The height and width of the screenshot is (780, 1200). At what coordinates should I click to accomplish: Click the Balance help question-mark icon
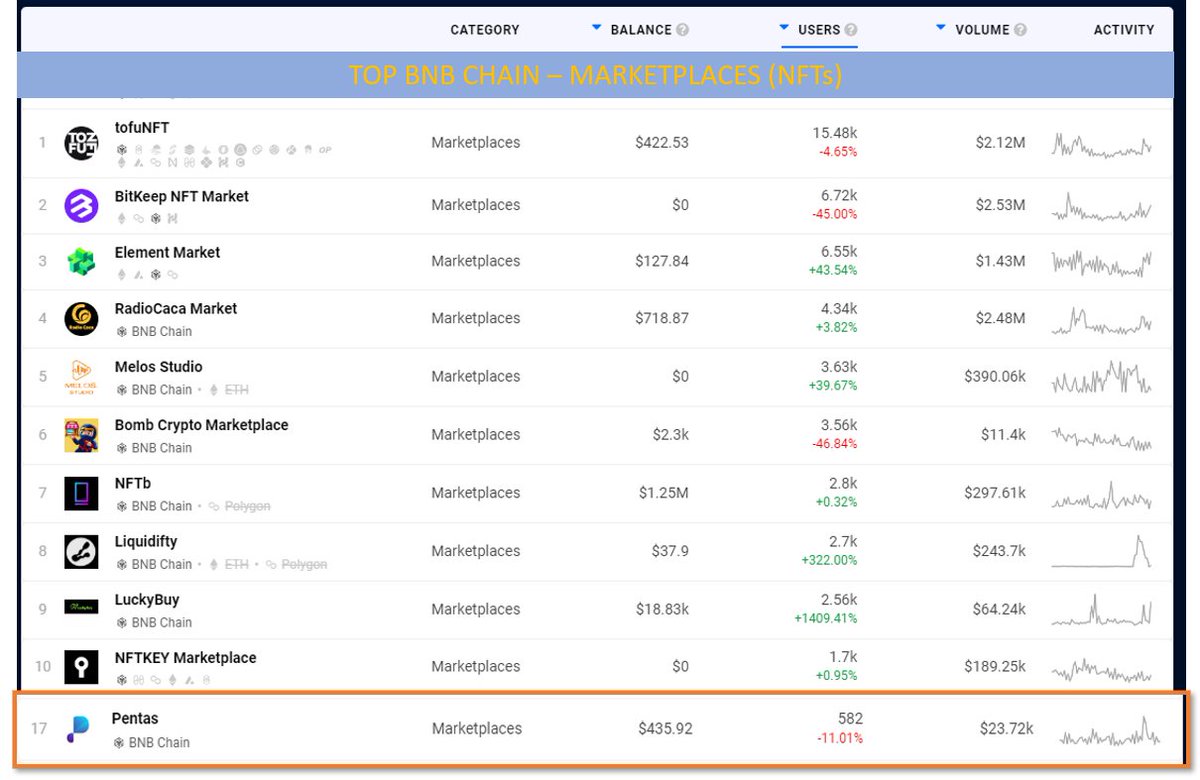[x=682, y=30]
